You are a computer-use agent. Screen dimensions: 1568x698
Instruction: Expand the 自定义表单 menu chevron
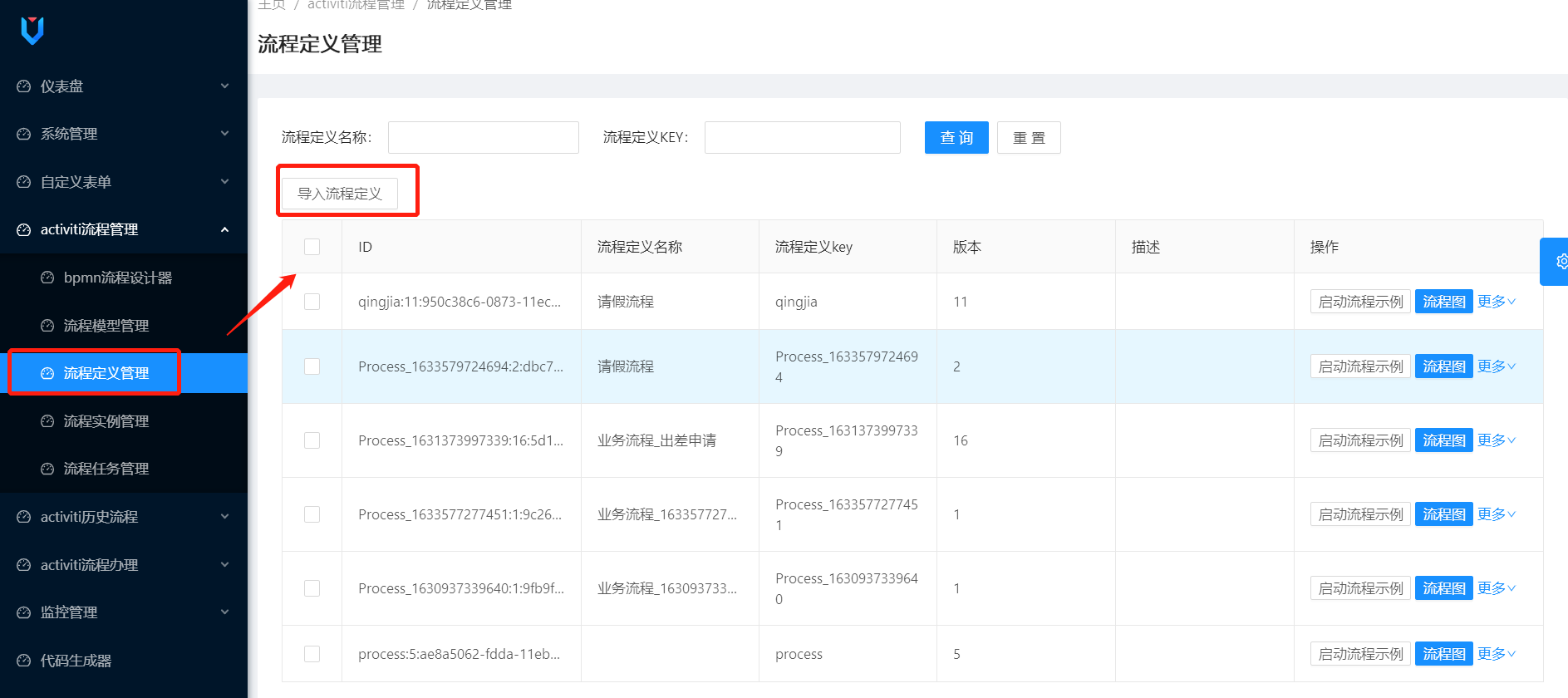click(x=224, y=182)
